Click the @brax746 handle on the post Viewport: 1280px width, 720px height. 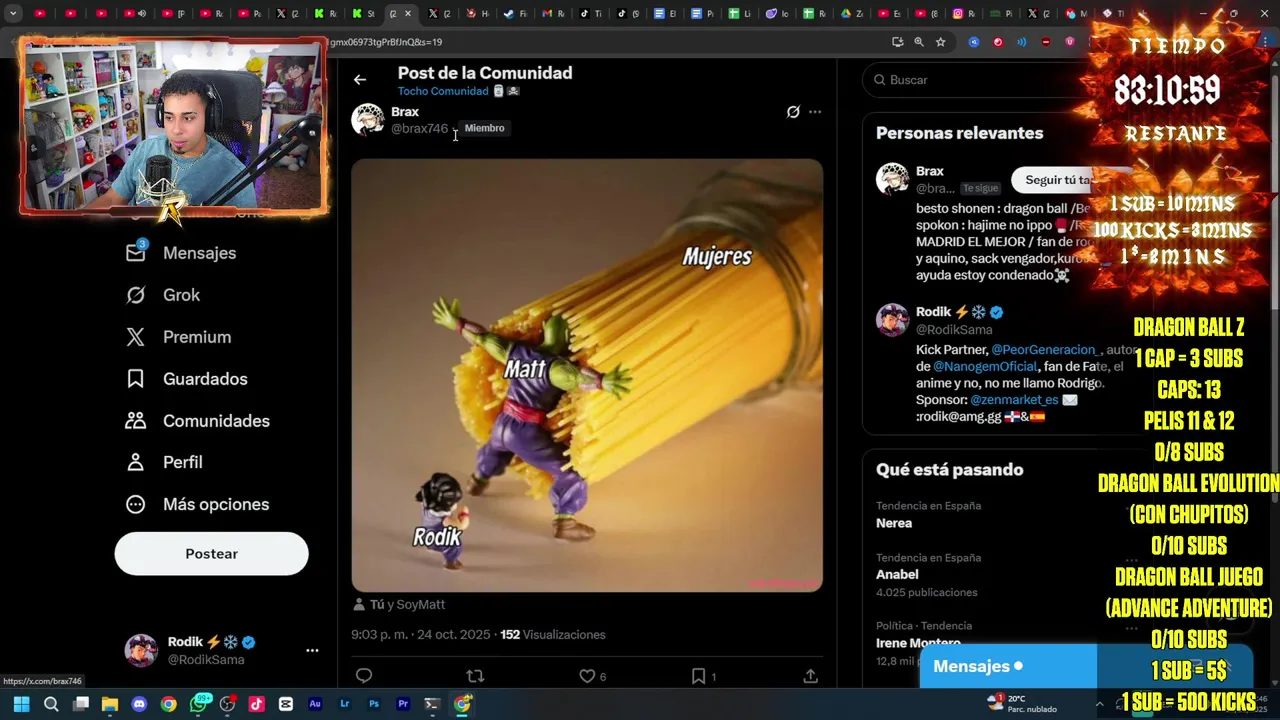click(x=419, y=128)
